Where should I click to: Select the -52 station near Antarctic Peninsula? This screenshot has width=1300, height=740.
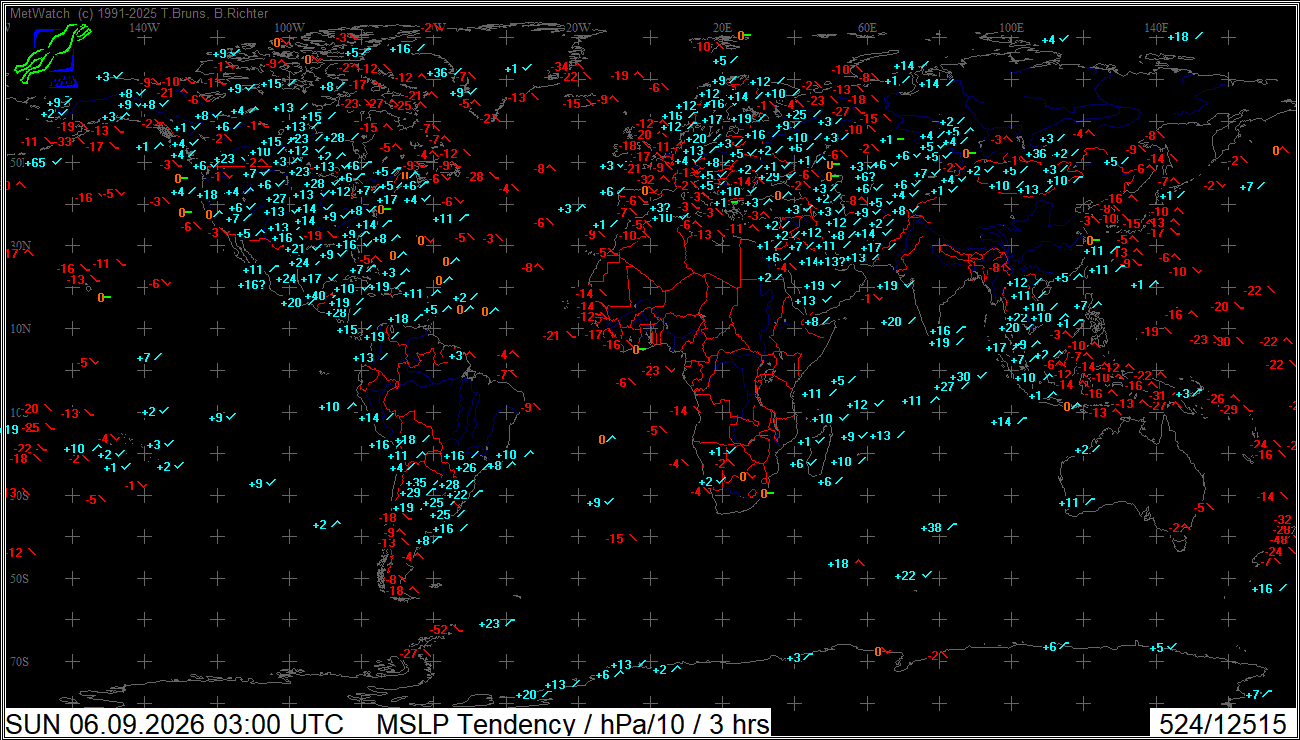[x=440, y=629]
